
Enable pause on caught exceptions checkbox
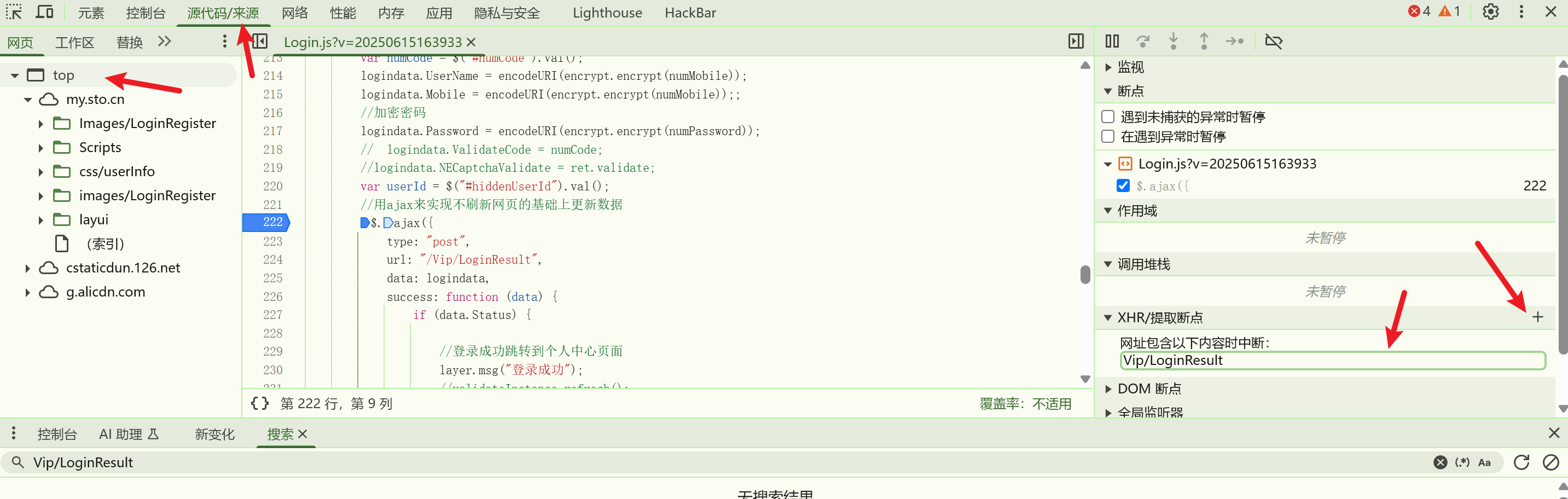click(x=1108, y=137)
